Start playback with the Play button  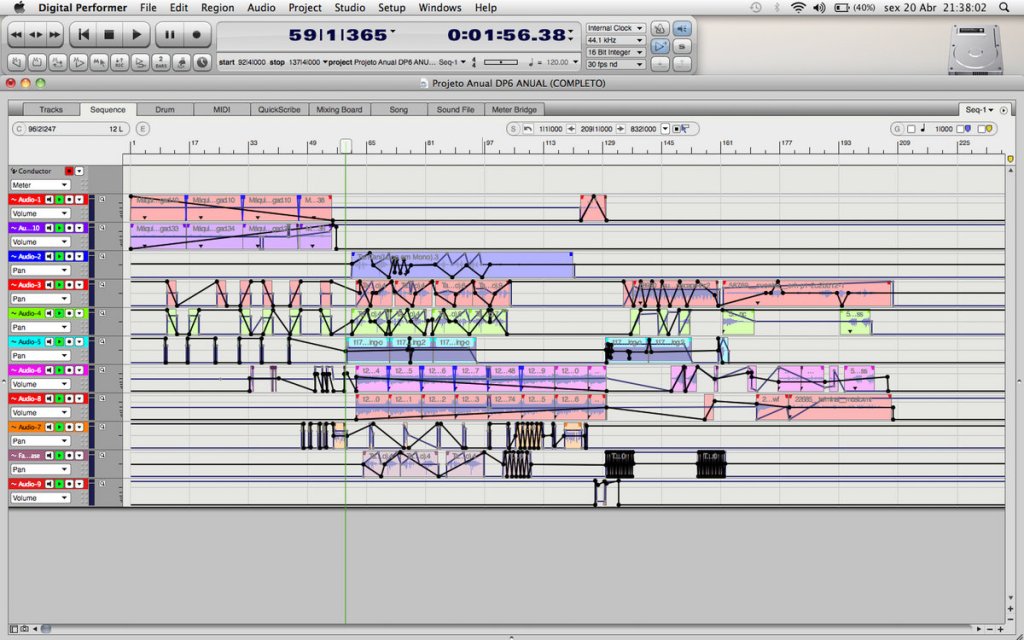[x=136, y=35]
